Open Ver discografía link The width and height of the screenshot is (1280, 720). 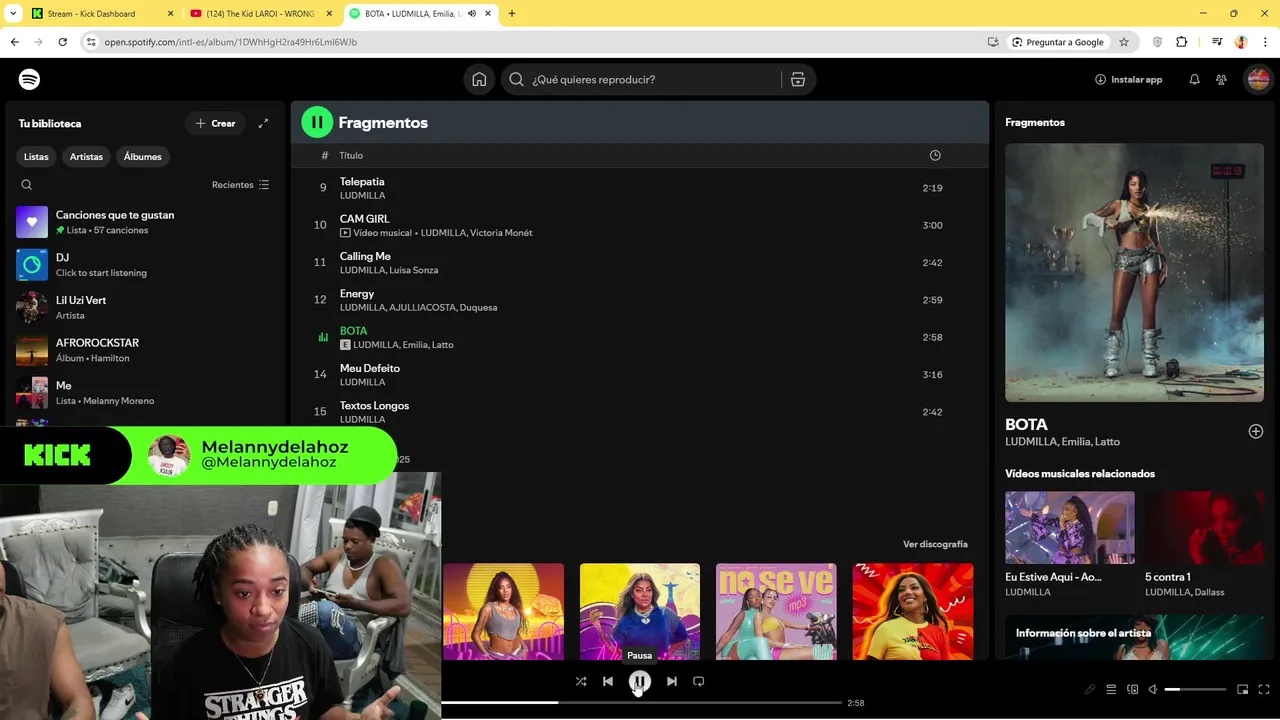[x=935, y=544]
